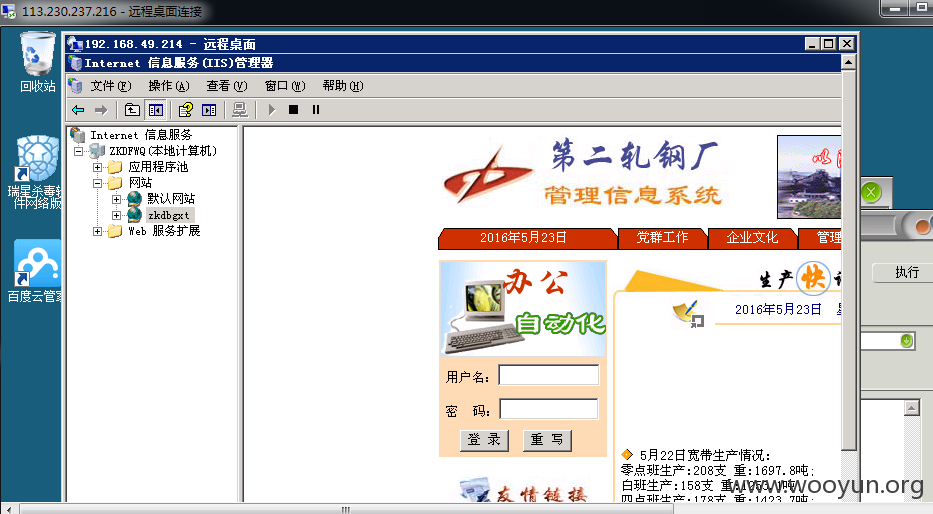Click the scroll up arrow in right panel
933x514 pixels.
pos(912,408)
